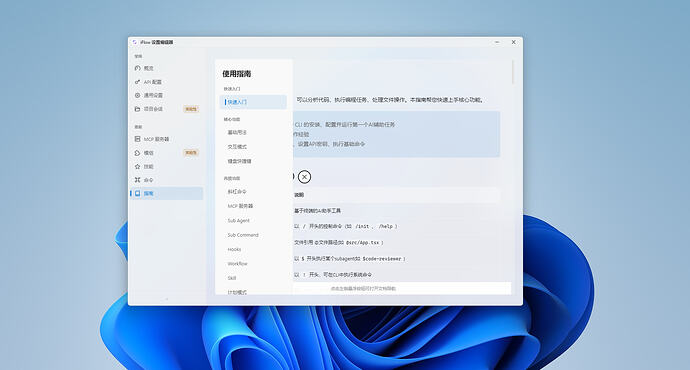Open 计划模式 in the guide navigation

point(237,292)
